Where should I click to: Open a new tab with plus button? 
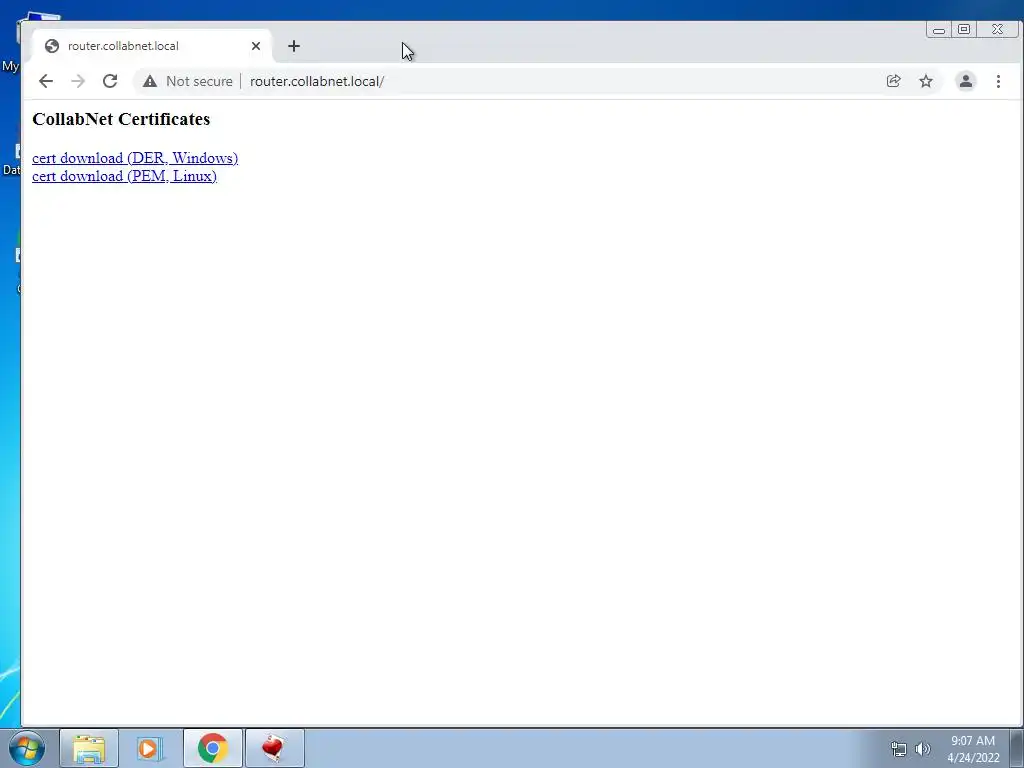coord(294,46)
